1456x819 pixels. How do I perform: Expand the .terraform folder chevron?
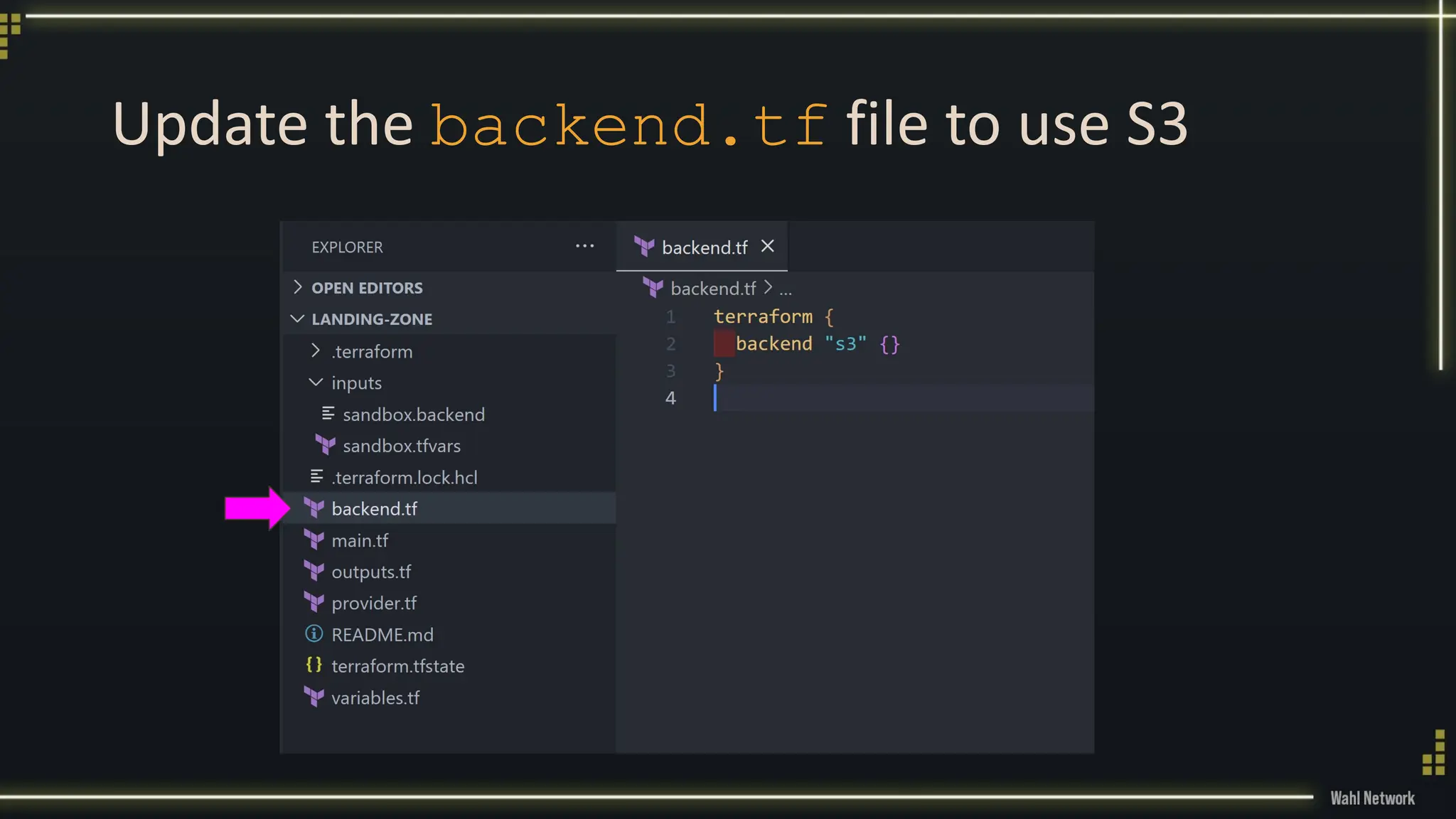pyautogui.click(x=316, y=350)
